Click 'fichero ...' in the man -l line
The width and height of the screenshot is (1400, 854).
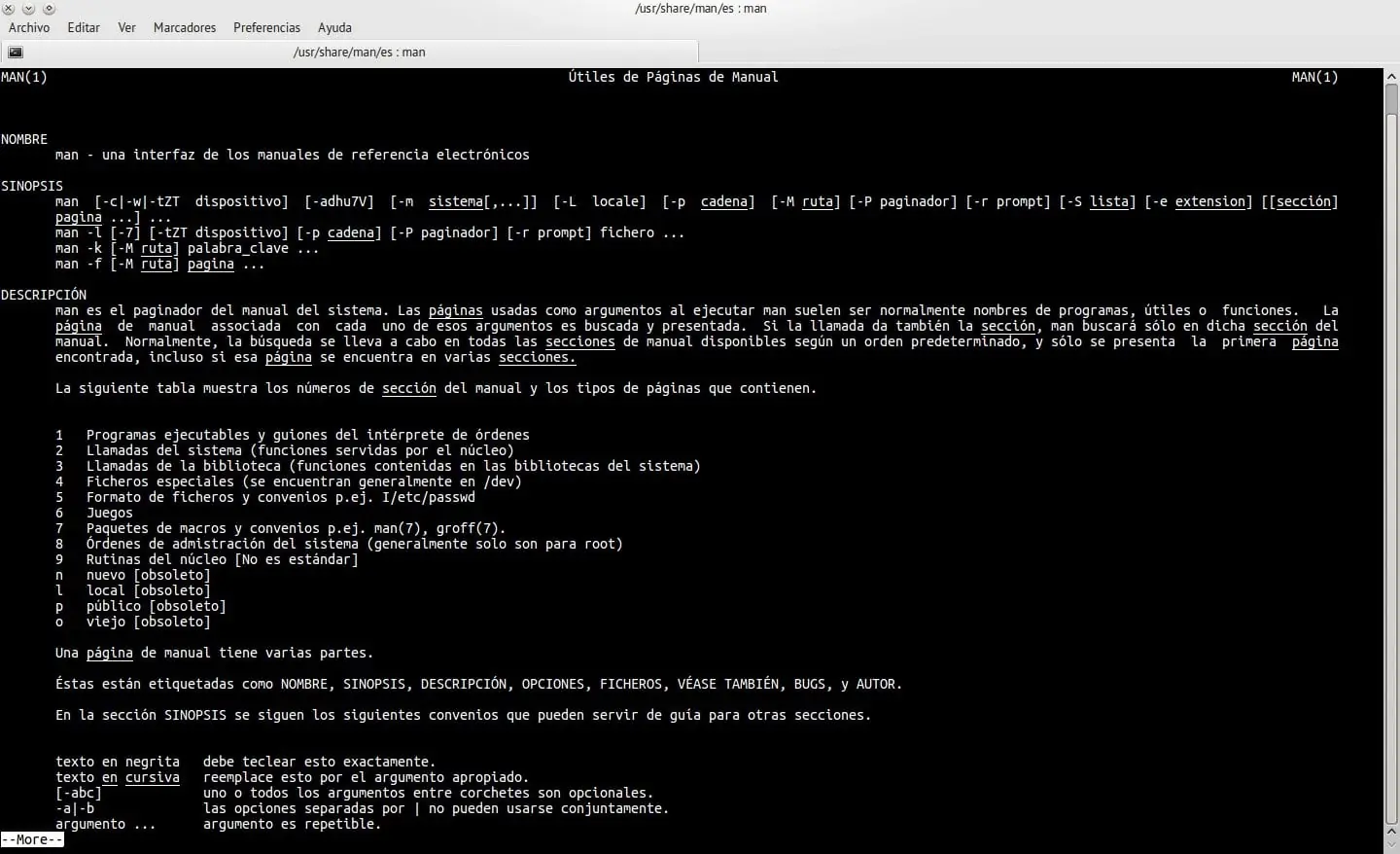(x=642, y=232)
